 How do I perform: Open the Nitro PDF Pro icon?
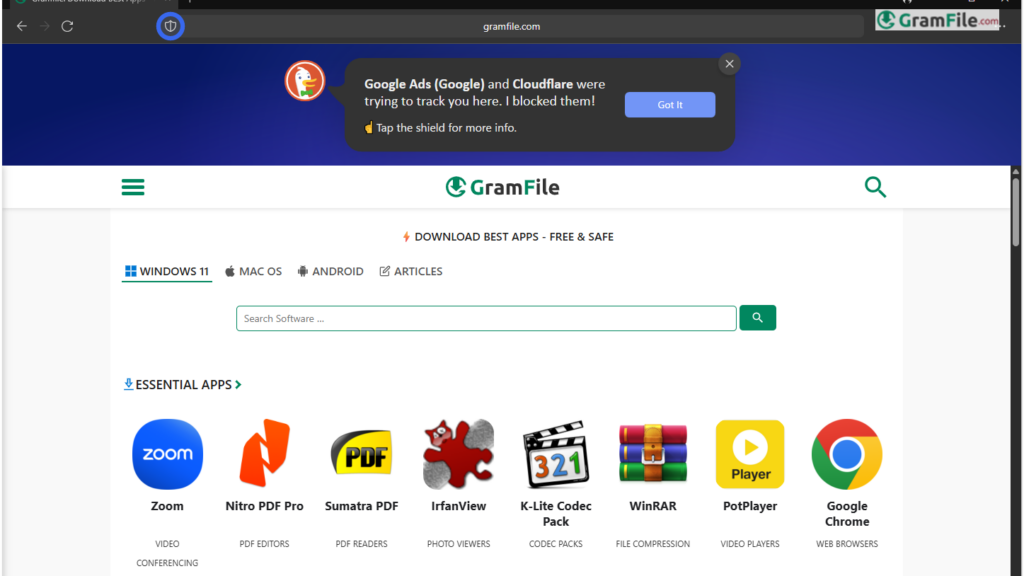coord(264,454)
